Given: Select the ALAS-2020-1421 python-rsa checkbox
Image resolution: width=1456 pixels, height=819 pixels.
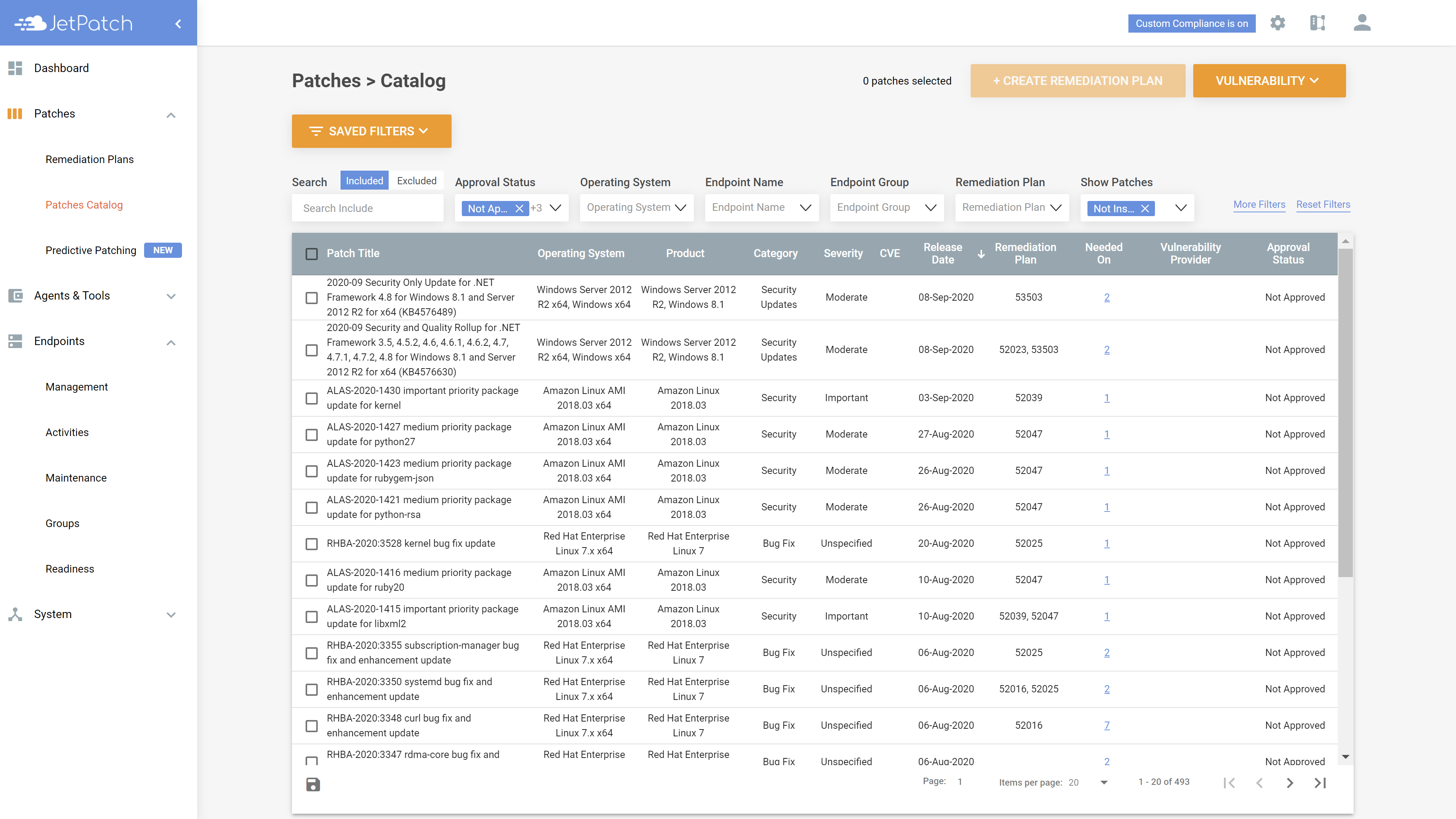Looking at the screenshot, I should [311, 508].
